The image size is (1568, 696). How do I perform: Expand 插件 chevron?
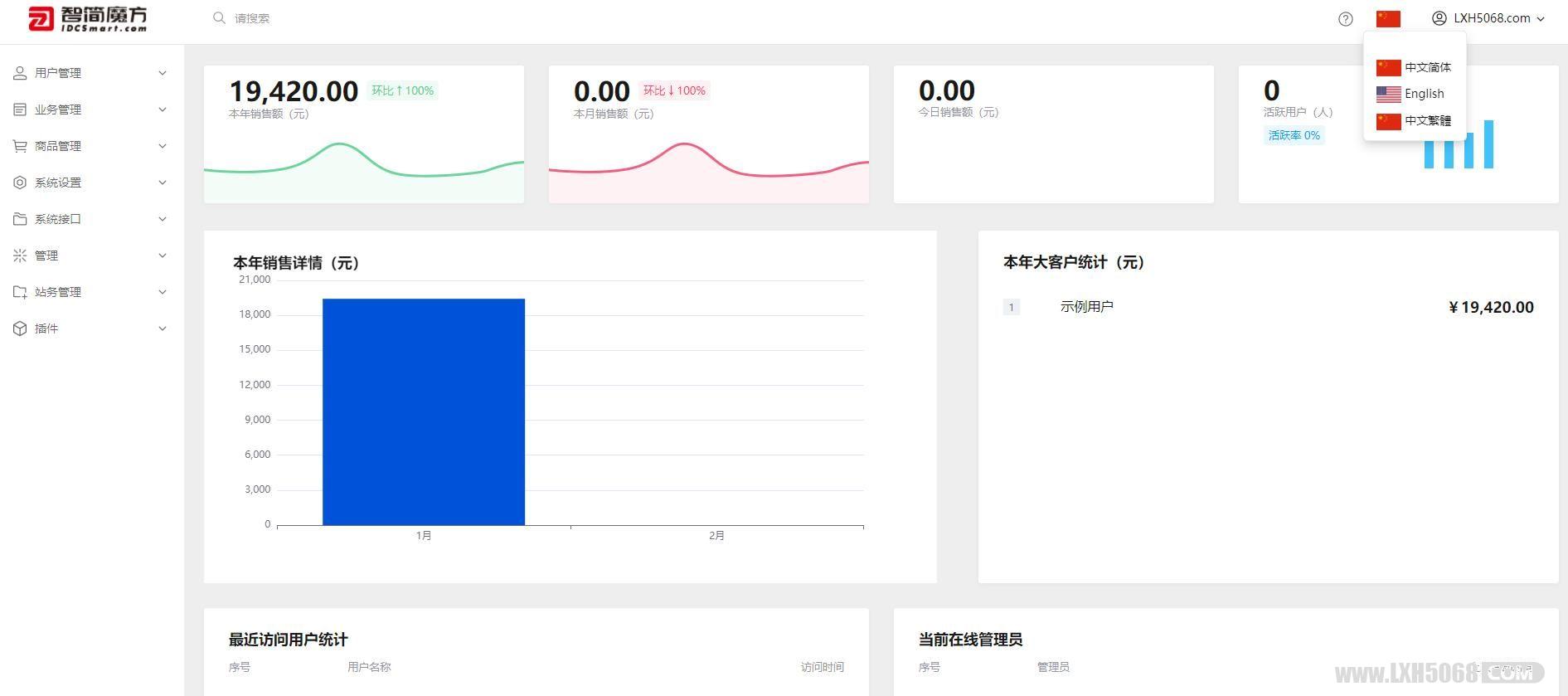click(x=163, y=329)
